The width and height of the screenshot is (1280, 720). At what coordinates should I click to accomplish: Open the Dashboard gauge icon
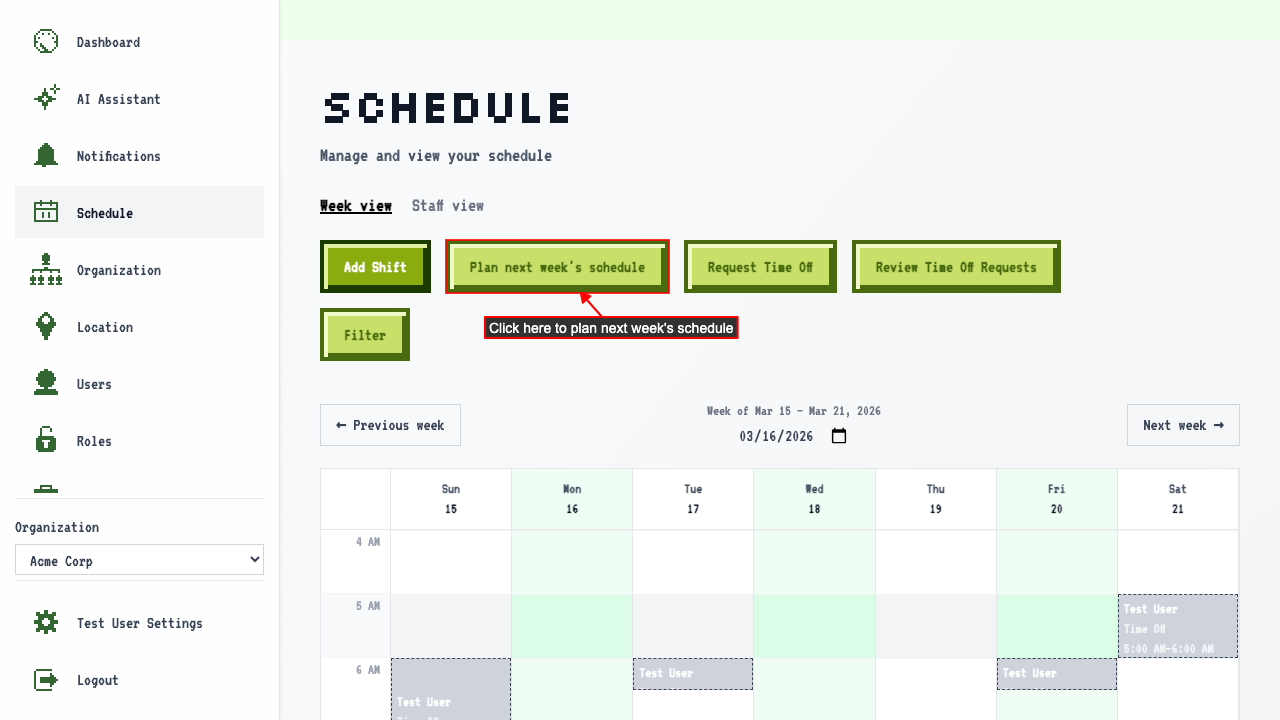pyautogui.click(x=46, y=42)
